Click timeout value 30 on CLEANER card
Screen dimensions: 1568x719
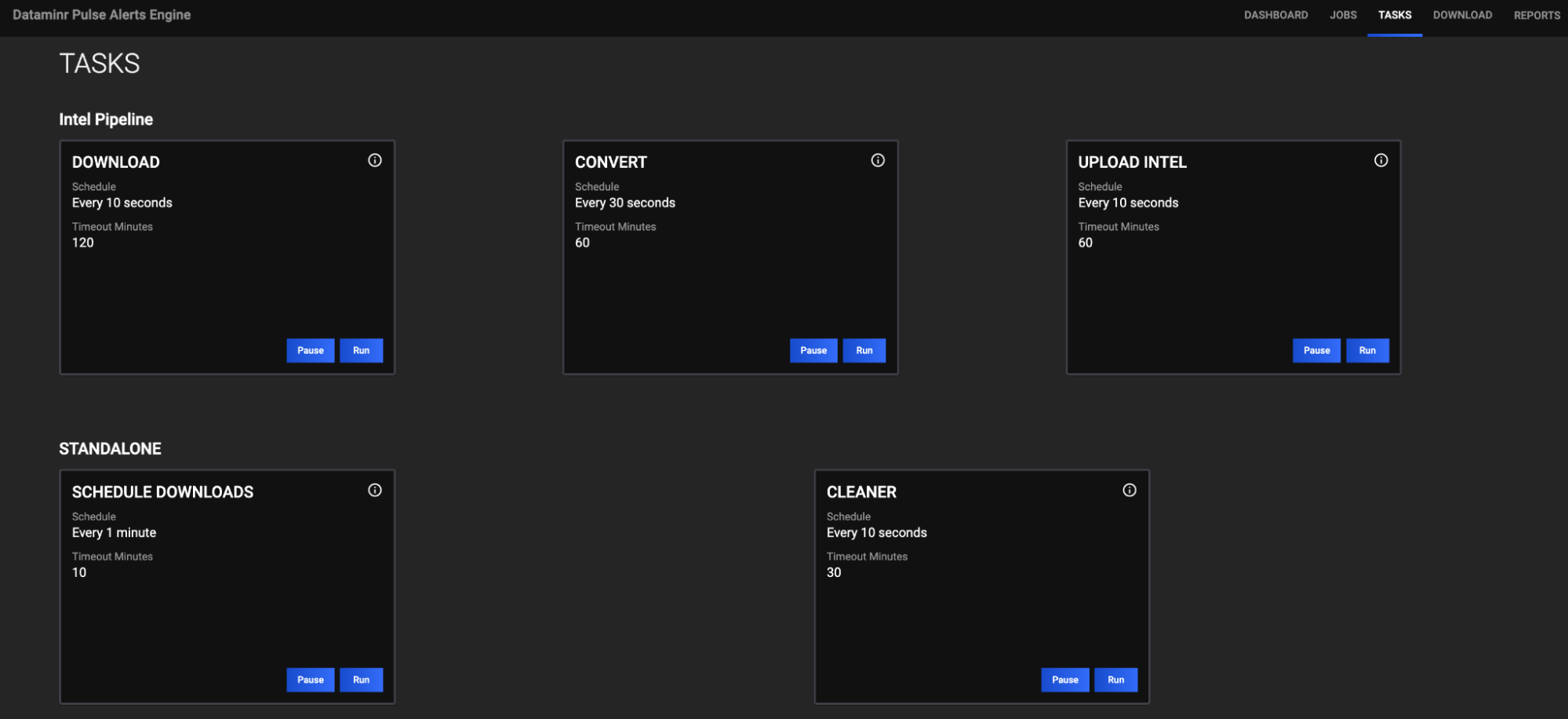[x=834, y=572]
